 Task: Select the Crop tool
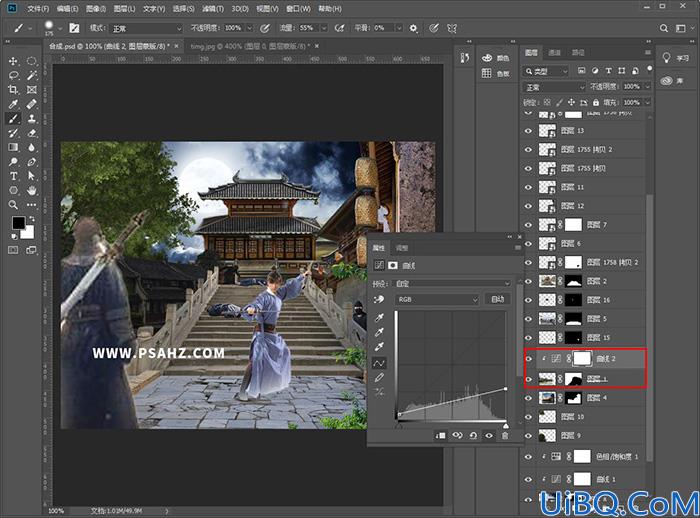point(13,90)
